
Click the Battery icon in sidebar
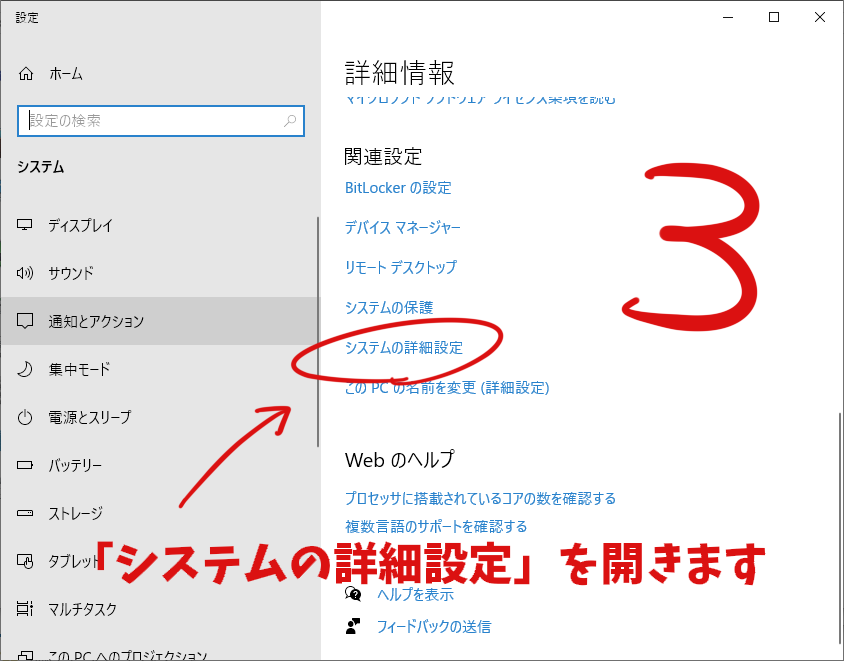pyautogui.click(x=26, y=465)
